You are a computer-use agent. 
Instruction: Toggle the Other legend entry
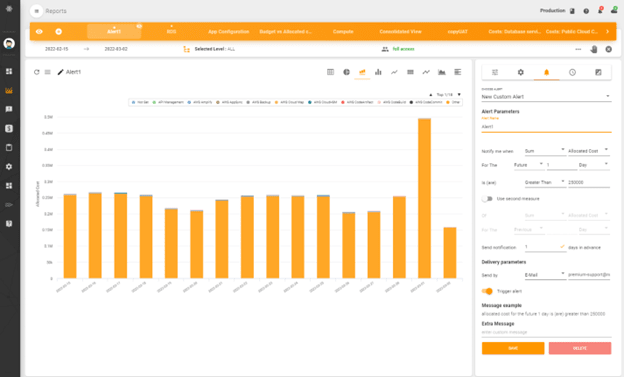(453, 102)
